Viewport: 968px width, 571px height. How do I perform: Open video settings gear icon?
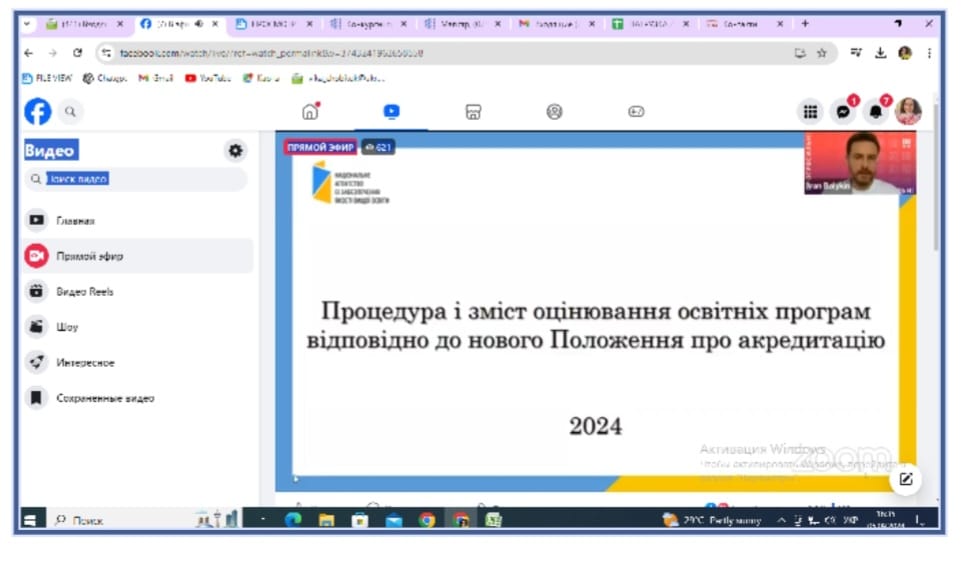[x=235, y=151]
